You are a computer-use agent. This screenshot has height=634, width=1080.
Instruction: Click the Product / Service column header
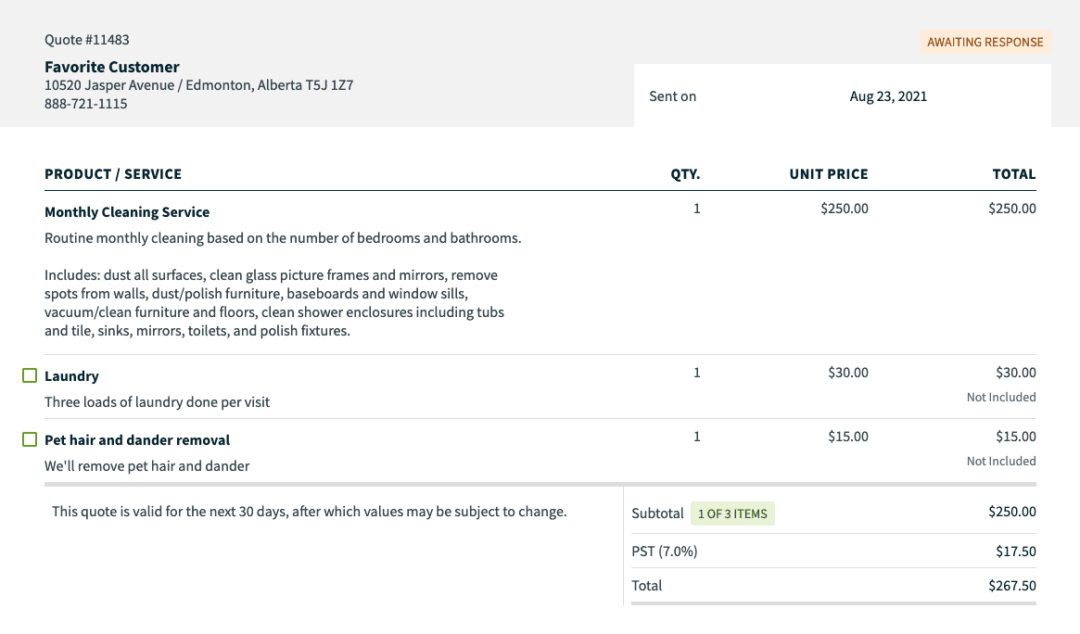113,174
